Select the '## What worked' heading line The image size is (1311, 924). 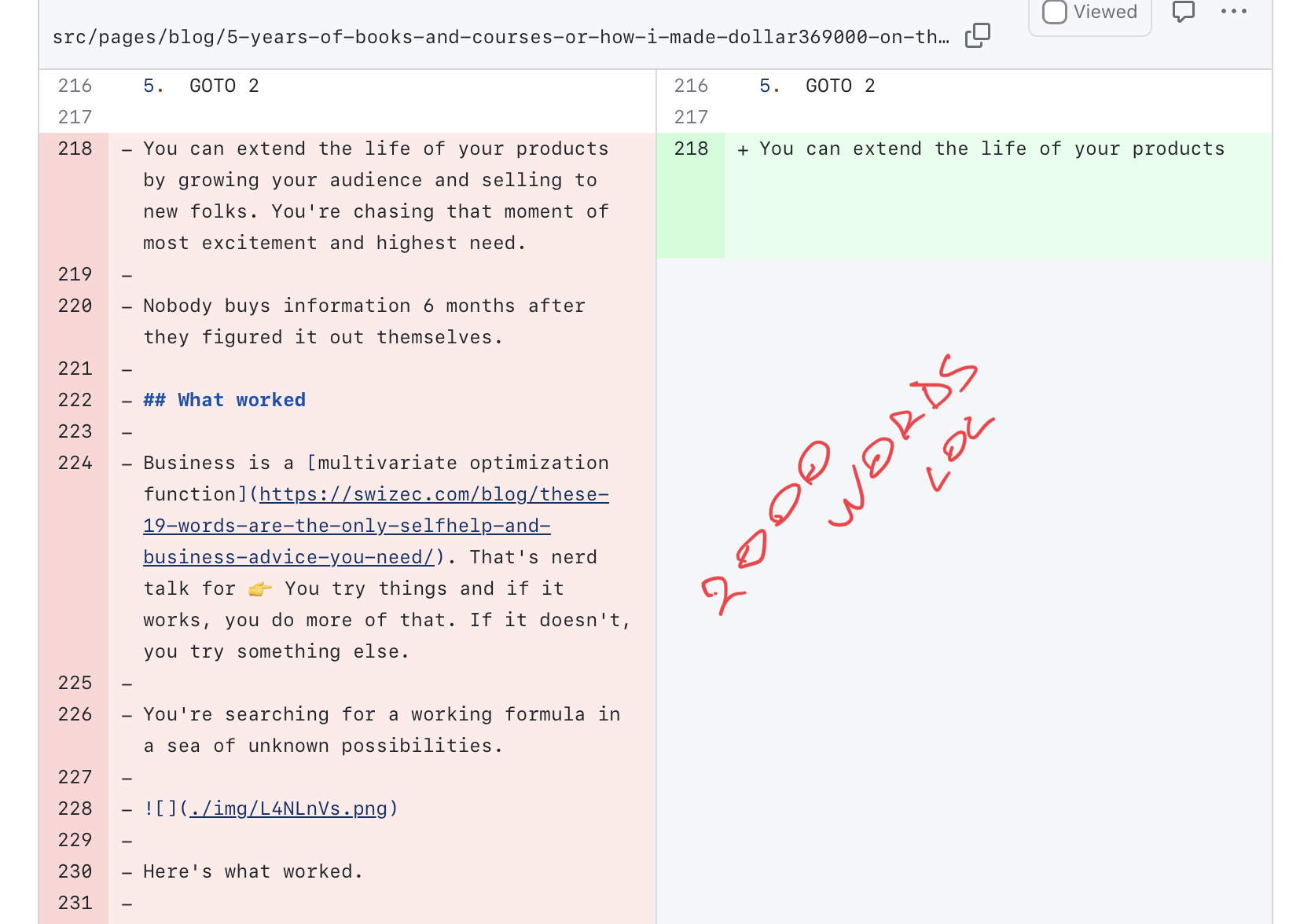tap(224, 400)
